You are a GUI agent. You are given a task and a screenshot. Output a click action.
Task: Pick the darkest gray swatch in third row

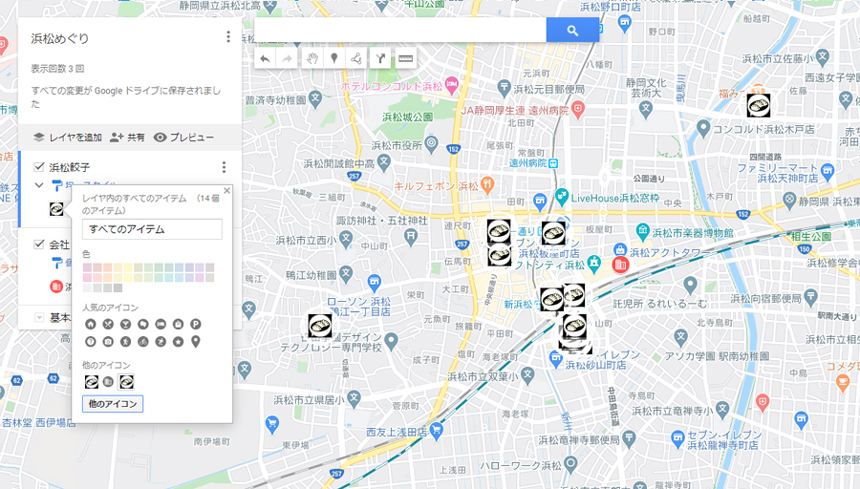118,288
